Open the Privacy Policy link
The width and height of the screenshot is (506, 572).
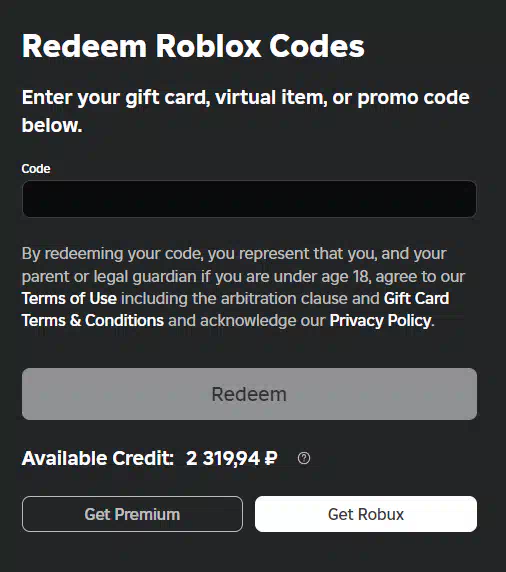[380, 321]
